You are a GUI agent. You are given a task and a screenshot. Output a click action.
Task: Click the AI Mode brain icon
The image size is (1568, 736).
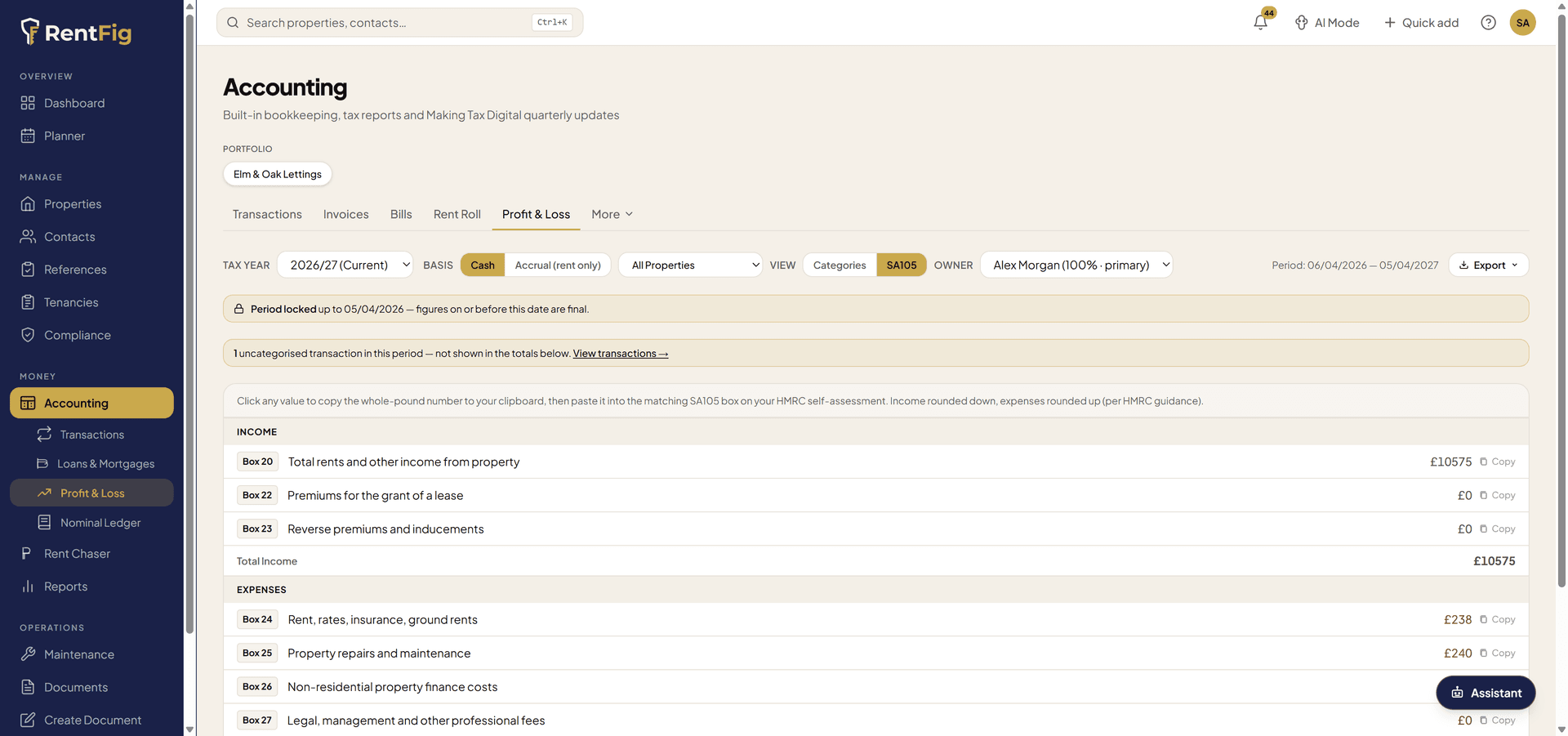pyautogui.click(x=1302, y=23)
